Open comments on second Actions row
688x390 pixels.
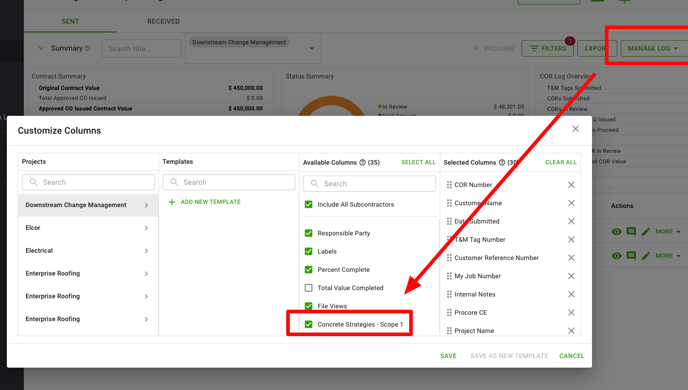click(x=631, y=256)
